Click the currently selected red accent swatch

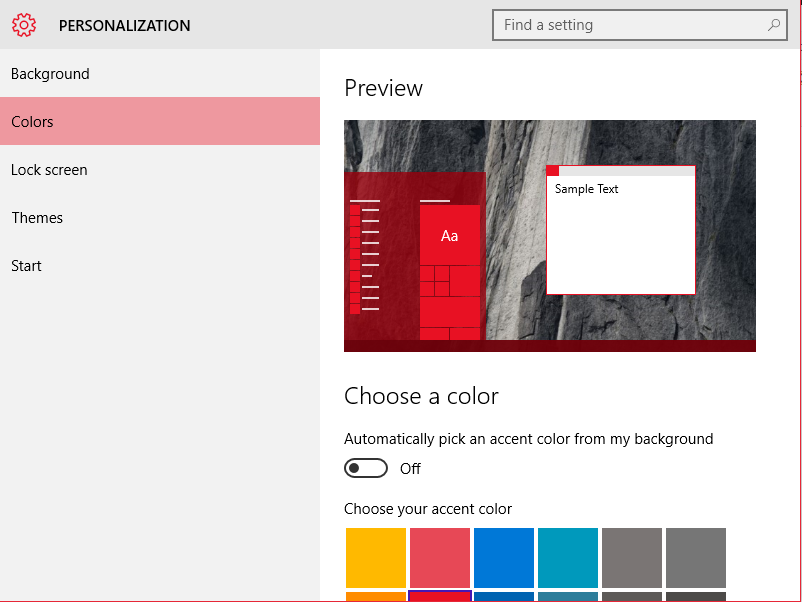440,596
